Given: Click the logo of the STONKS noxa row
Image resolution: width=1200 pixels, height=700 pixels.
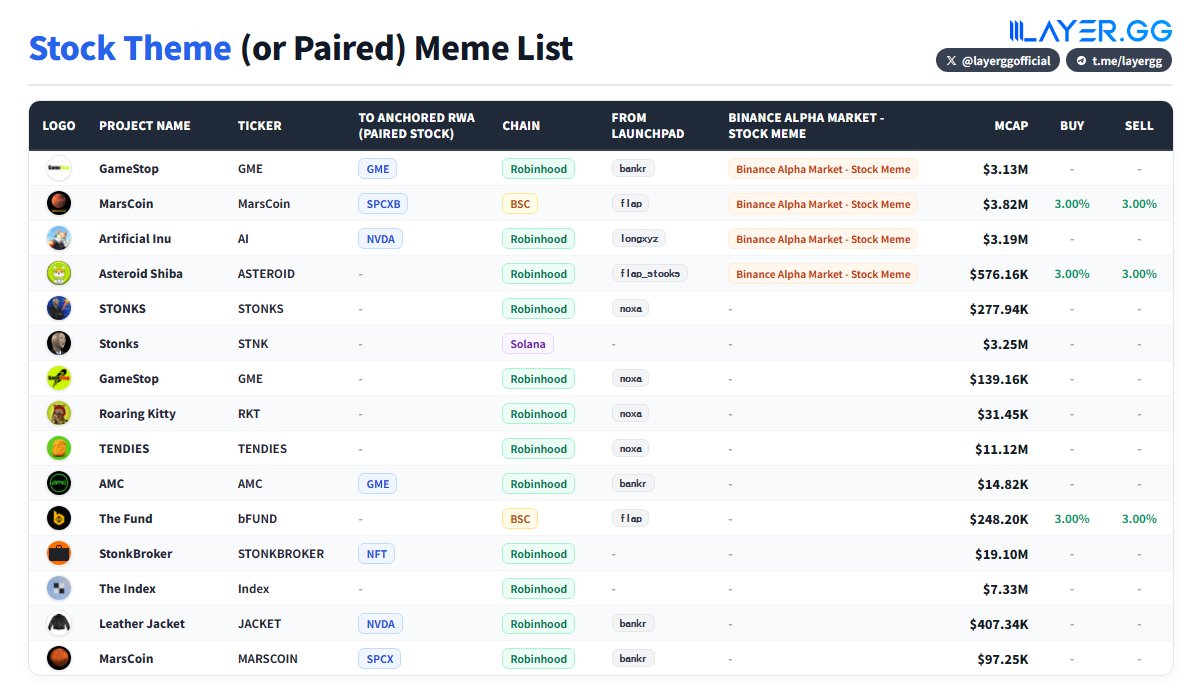Looking at the screenshot, I should pos(59,309).
